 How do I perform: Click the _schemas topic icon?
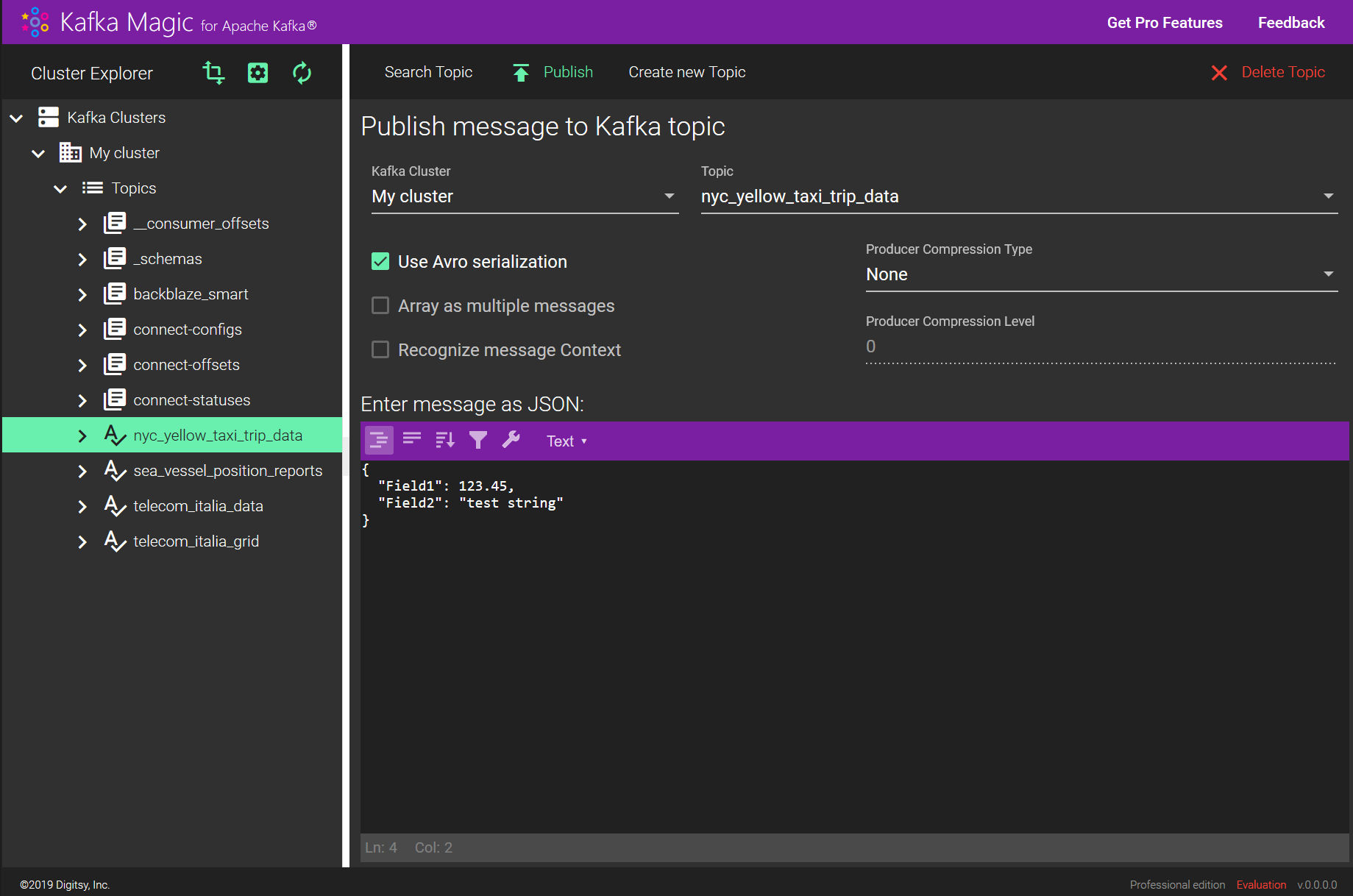(x=115, y=258)
